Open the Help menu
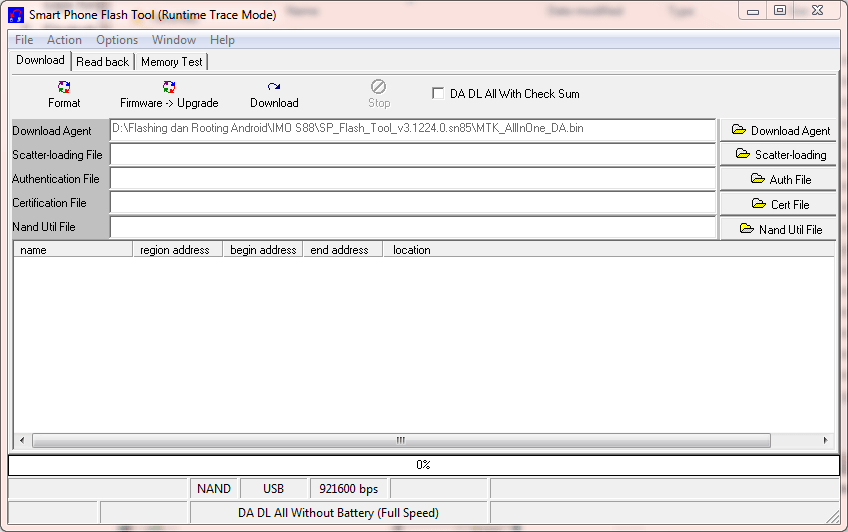This screenshot has width=848, height=532. pyautogui.click(x=222, y=40)
